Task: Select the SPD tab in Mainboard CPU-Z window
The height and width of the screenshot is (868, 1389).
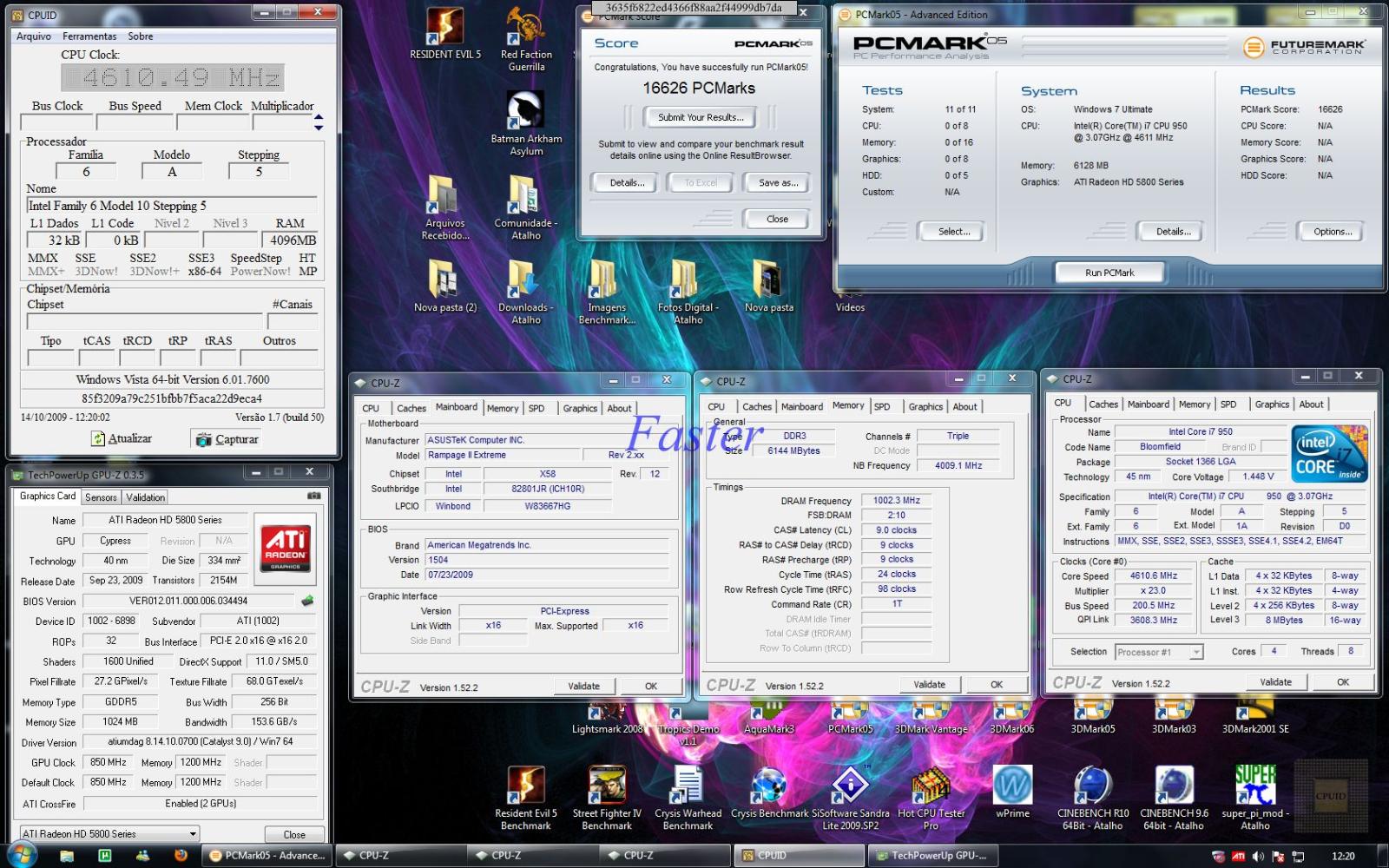Action: (537, 408)
